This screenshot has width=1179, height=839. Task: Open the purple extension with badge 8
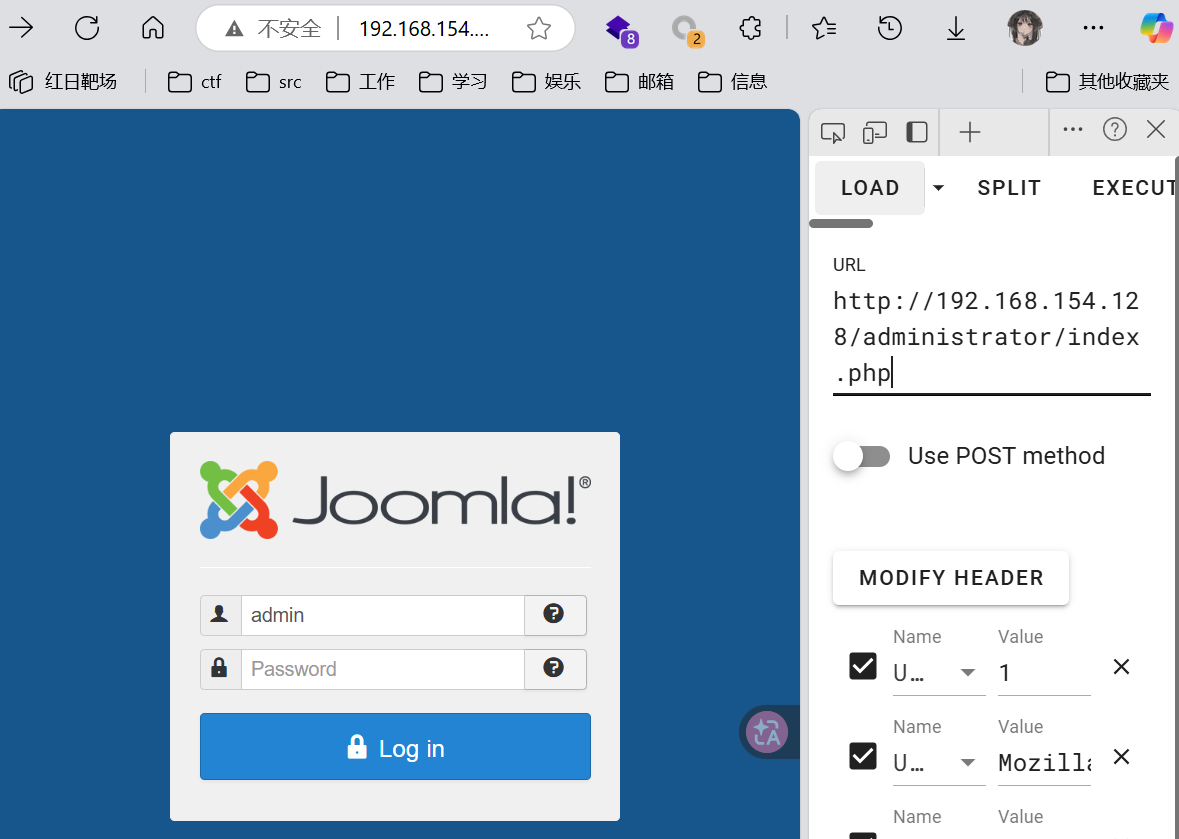click(621, 29)
